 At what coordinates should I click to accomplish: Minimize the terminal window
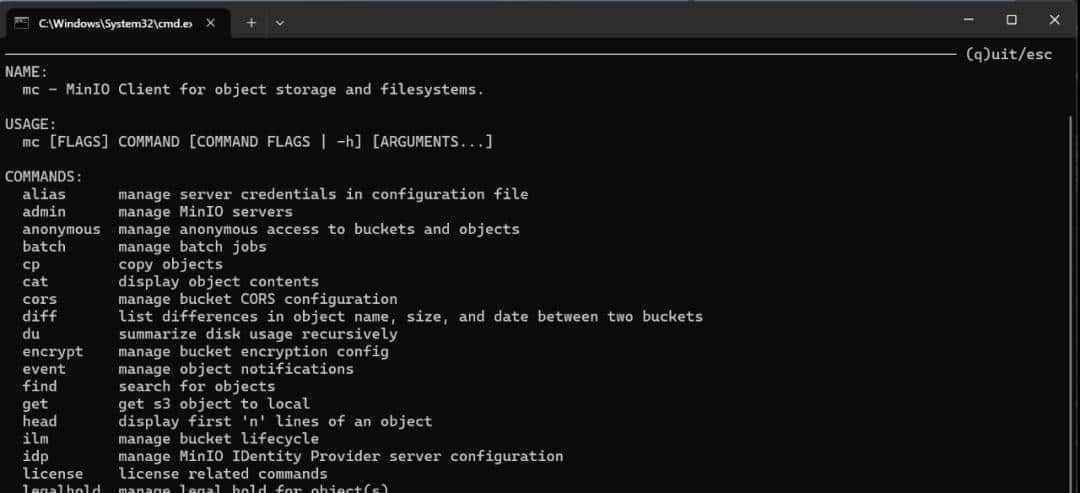click(x=968, y=20)
